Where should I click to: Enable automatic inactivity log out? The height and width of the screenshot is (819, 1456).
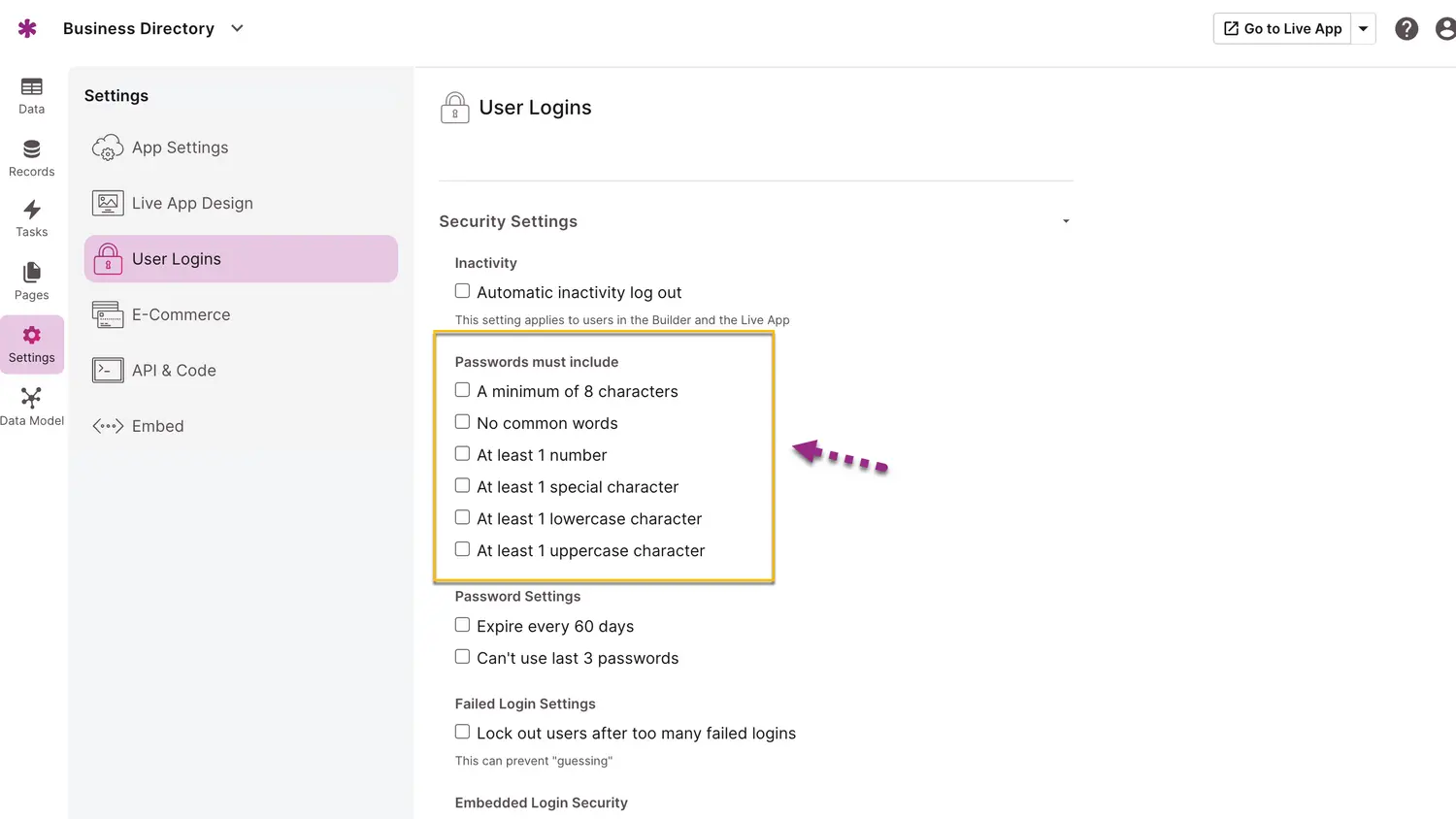click(x=462, y=290)
